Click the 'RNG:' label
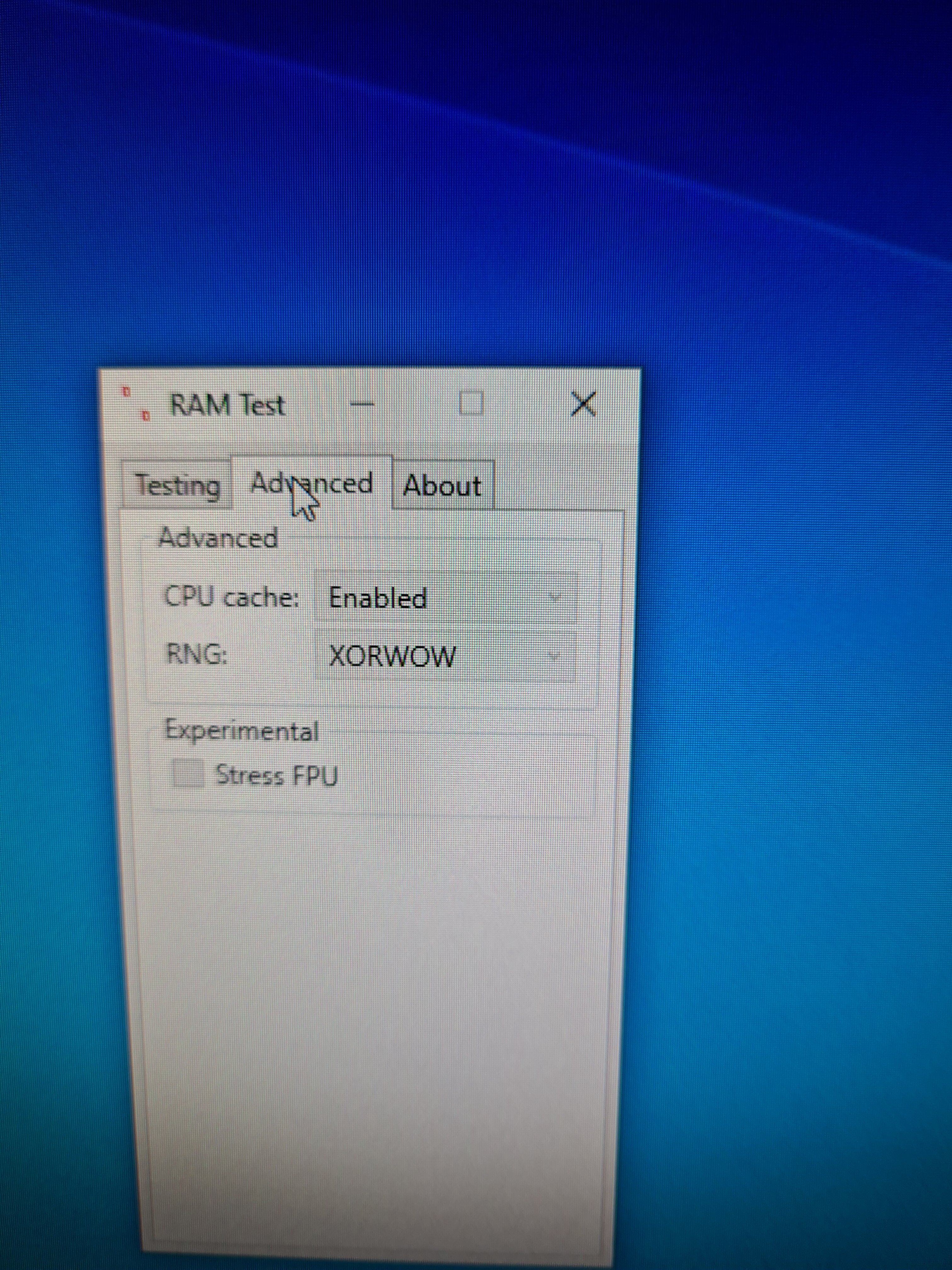The width and height of the screenshot is (952, 1270). coord(196,654)
